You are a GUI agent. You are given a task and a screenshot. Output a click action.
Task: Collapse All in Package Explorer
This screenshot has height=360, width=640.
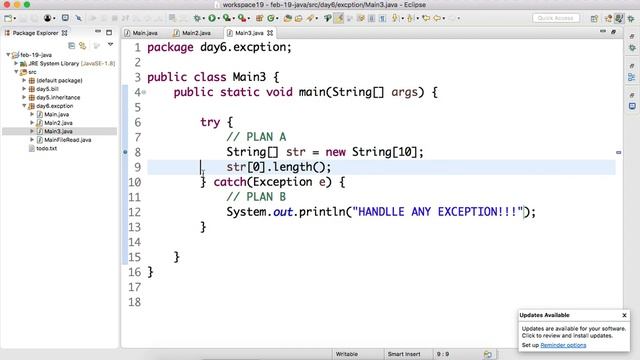[71, 46]
